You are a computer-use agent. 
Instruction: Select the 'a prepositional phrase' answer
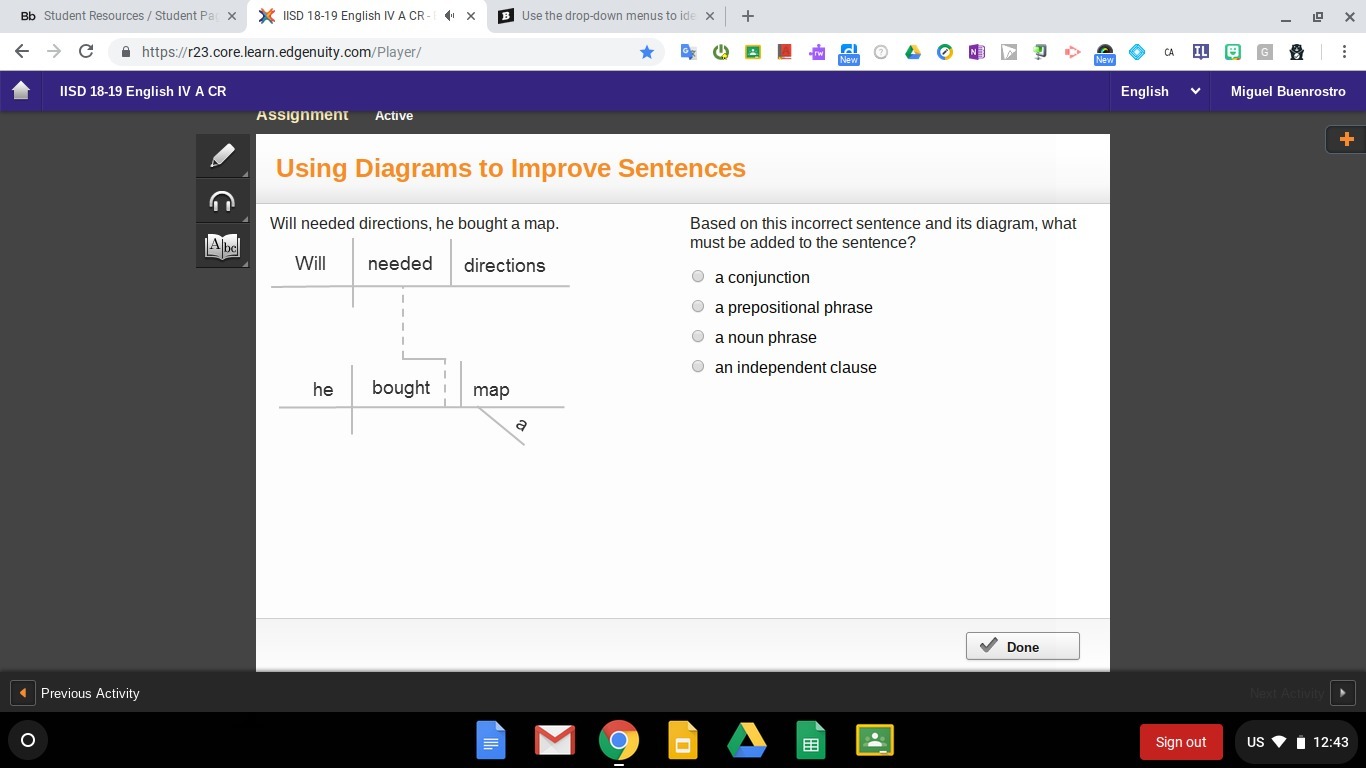coord(698,307)
